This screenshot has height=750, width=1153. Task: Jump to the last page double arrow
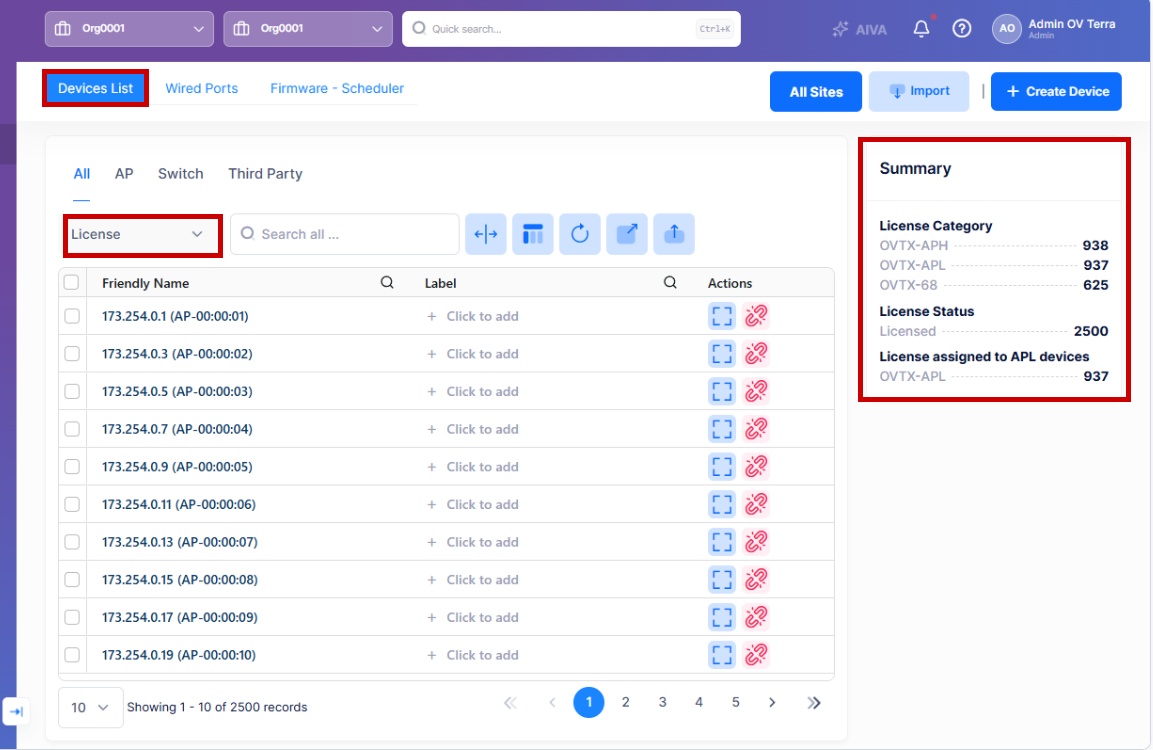(x=813, y=702)
